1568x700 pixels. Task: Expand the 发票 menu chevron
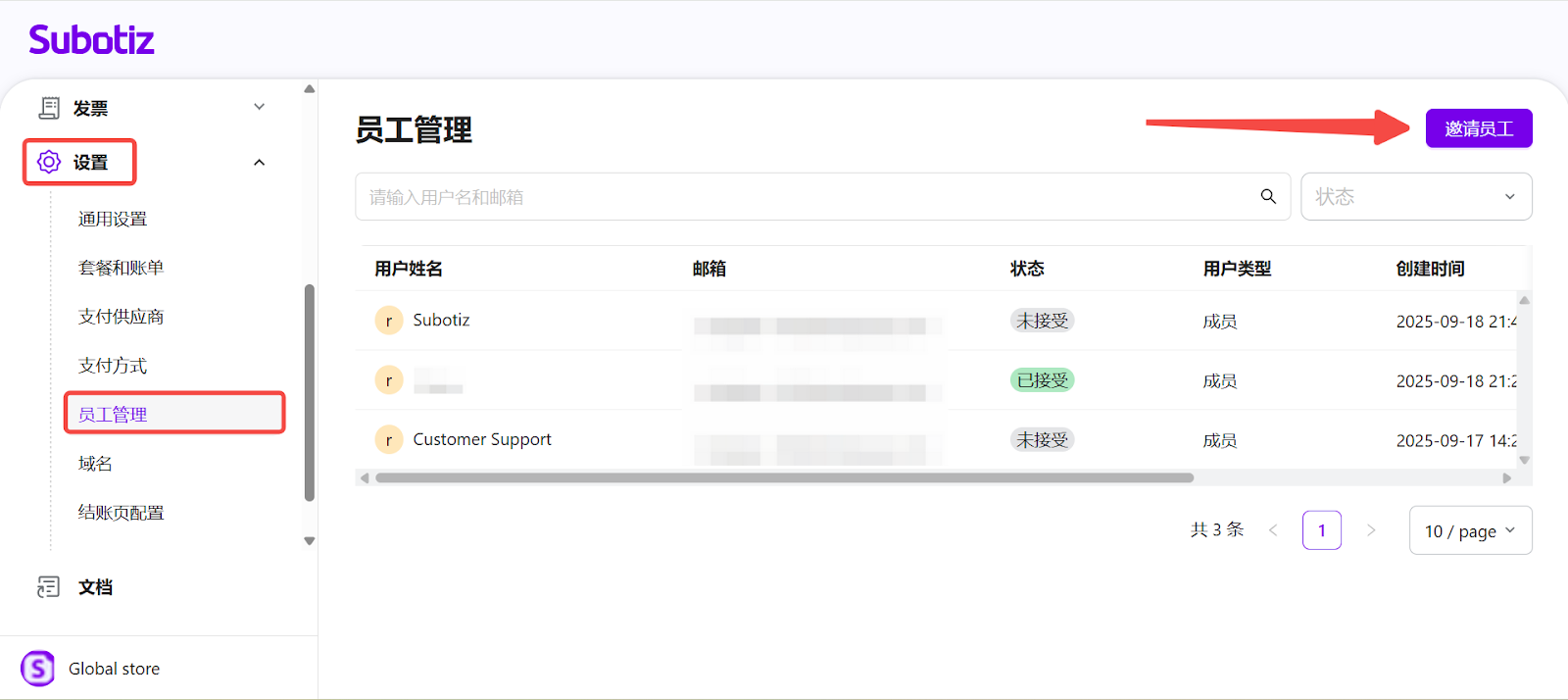click(260, 107)
